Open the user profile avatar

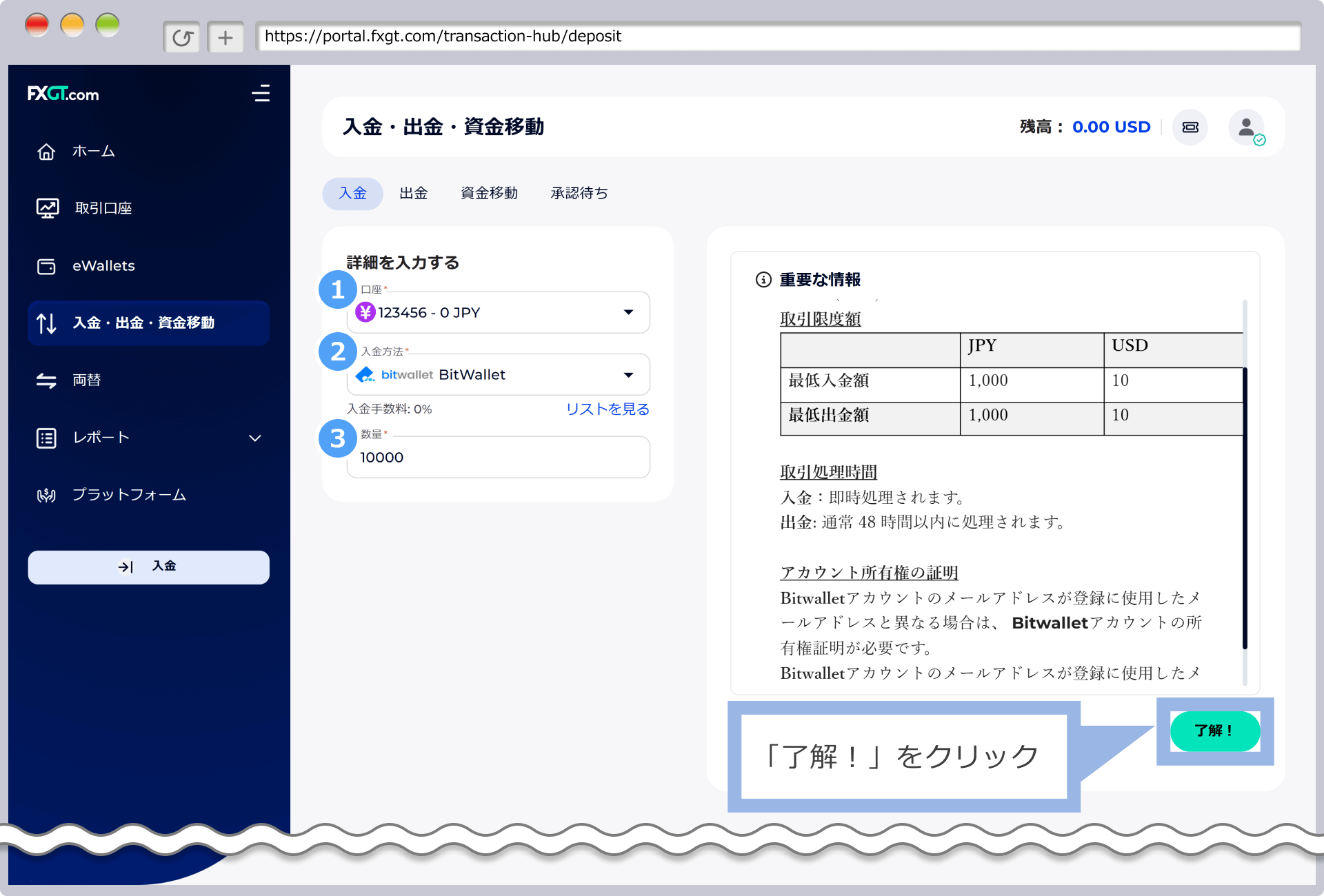[1247, 128]
